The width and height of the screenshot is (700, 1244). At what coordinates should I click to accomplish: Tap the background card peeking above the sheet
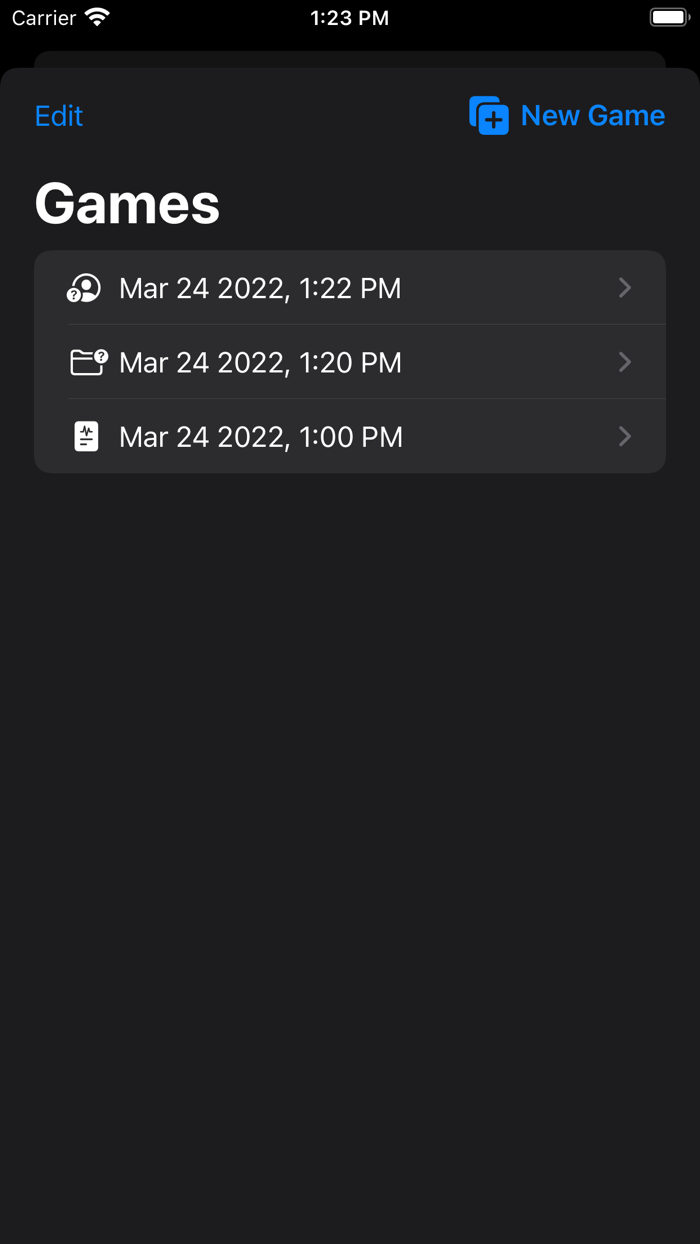tap(350, 59)
